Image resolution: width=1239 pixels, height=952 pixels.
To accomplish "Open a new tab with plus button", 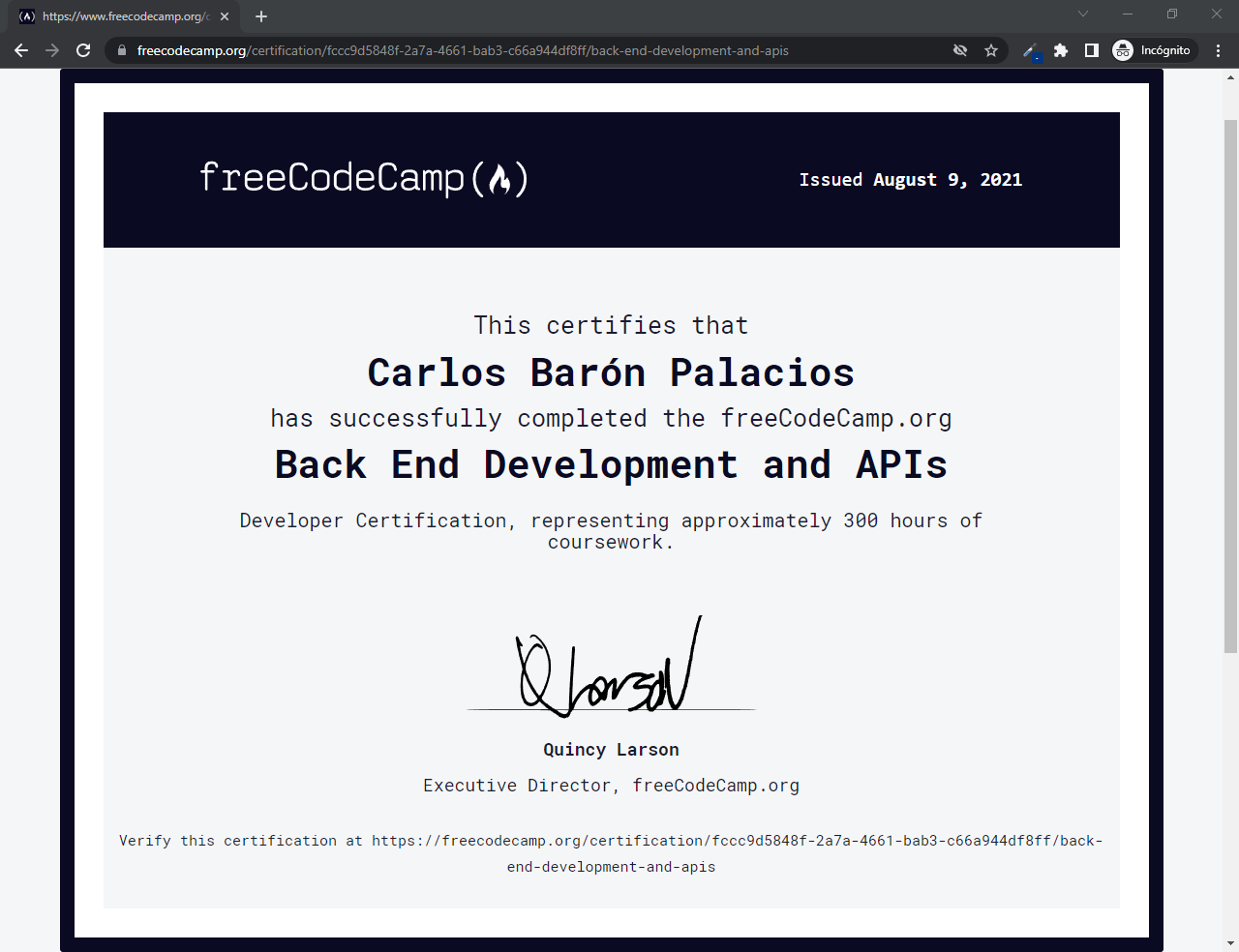I will [x=261, y=16].
